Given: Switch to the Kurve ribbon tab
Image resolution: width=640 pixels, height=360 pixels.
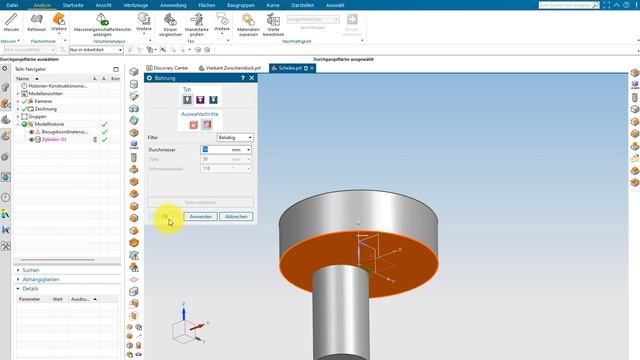Looking at the screenshot, I should coord(273,5).
